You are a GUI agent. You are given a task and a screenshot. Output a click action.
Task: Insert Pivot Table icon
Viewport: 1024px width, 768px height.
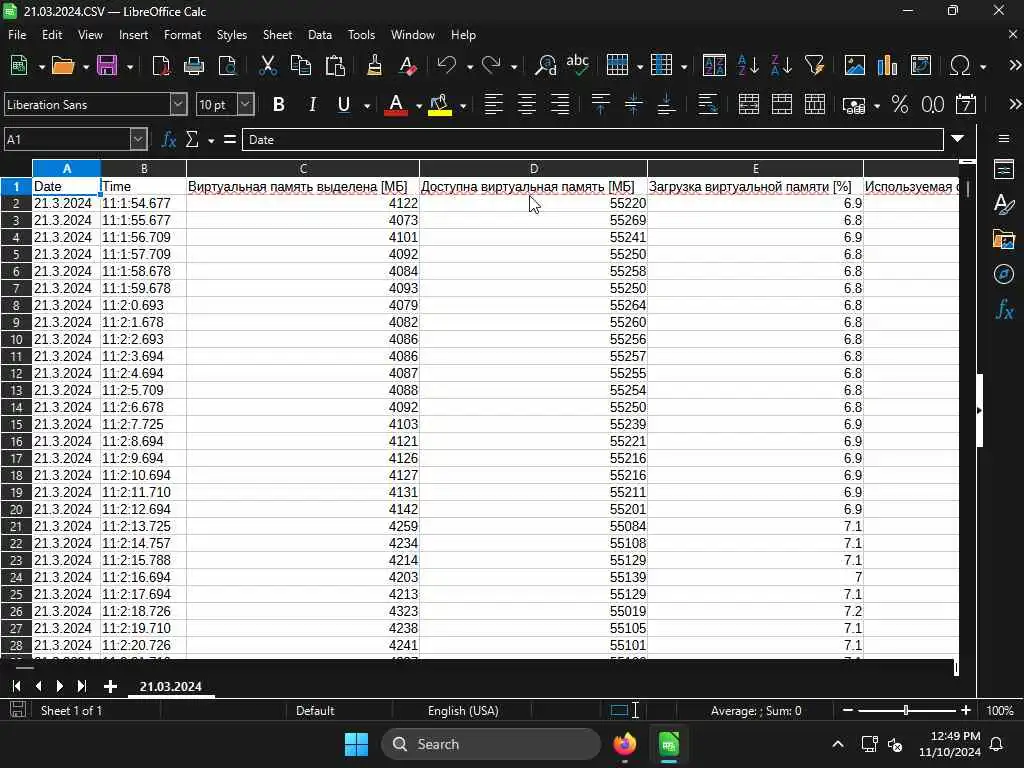point(920,65)
